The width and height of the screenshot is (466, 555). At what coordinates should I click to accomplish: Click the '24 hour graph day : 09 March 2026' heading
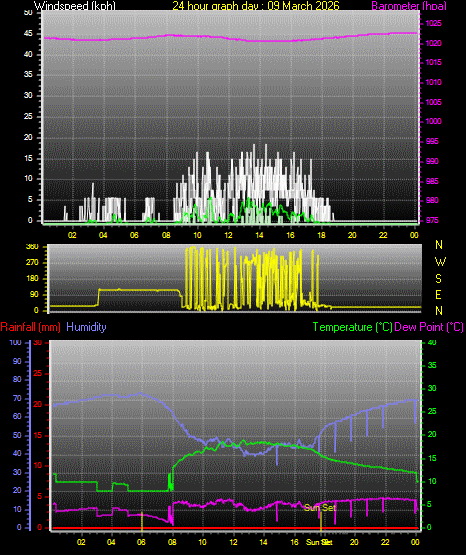click(x=256, y=6)
